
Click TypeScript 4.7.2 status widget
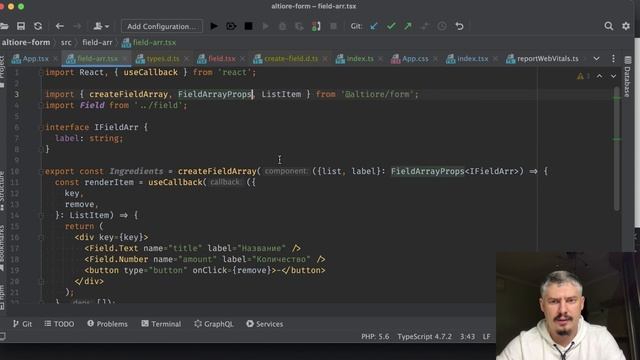(425, 337)
